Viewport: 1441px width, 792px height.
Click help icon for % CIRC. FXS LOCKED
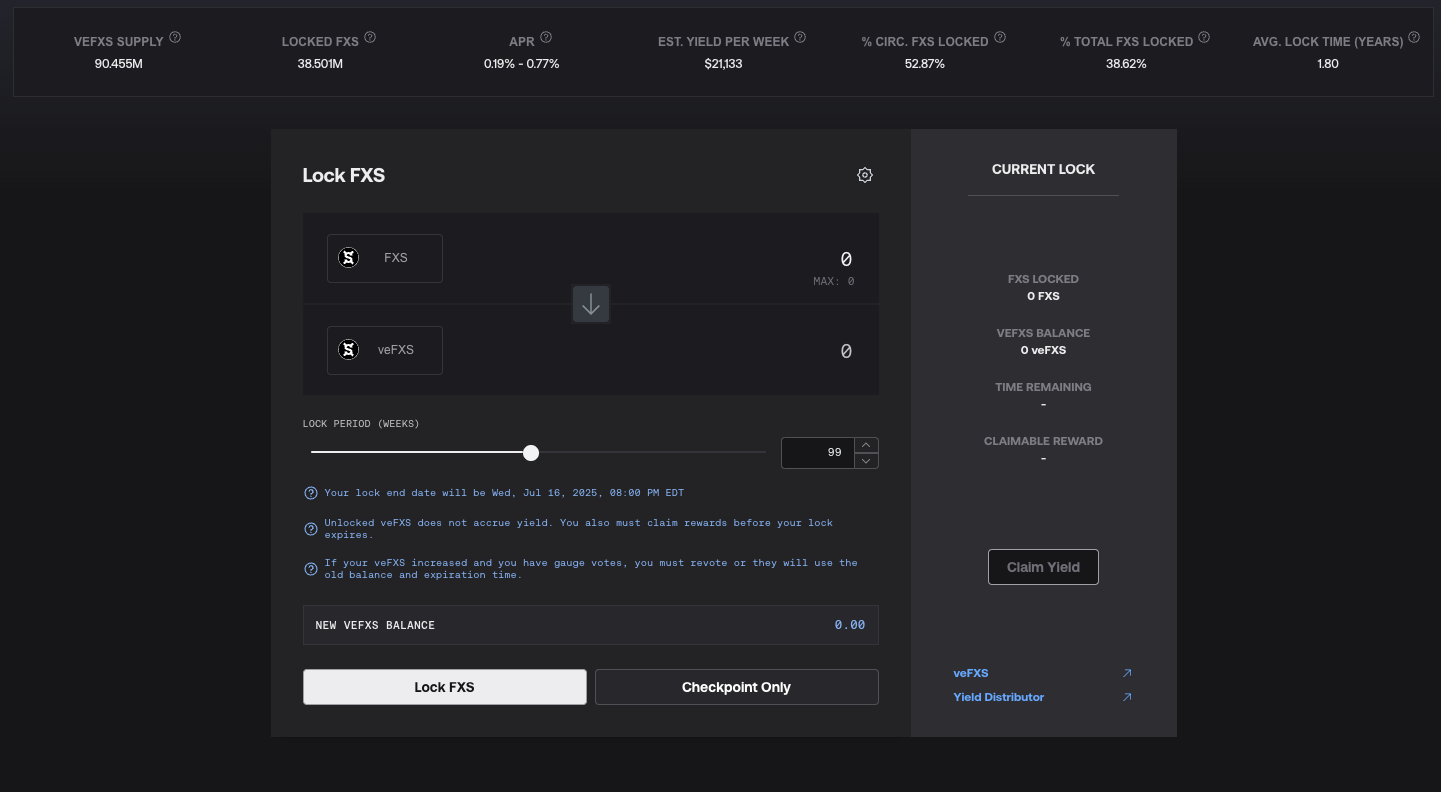click(x=1000, y=37)
